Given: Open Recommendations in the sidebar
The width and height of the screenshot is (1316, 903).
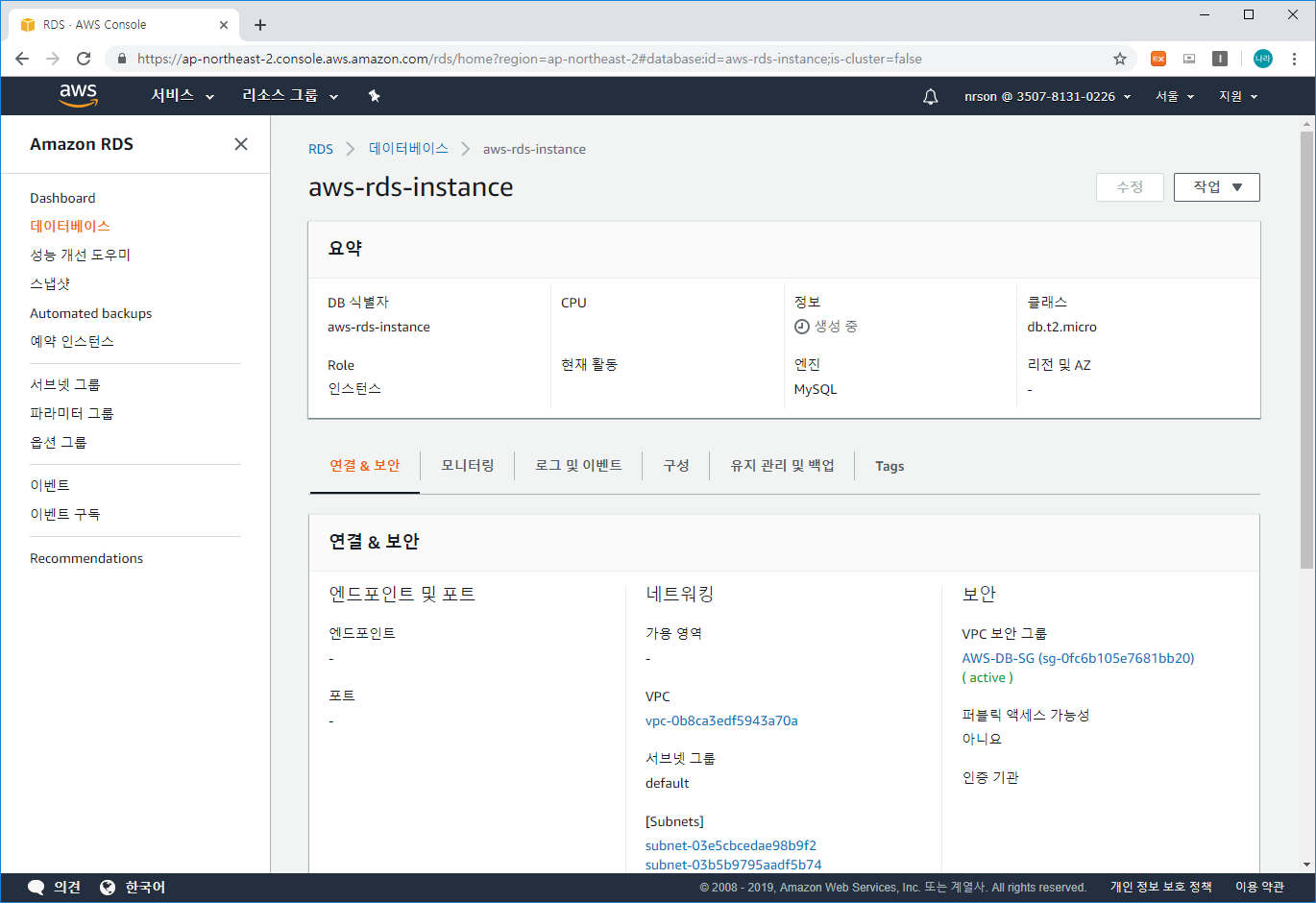Looking at the screenshot, I should click(86, 558).
